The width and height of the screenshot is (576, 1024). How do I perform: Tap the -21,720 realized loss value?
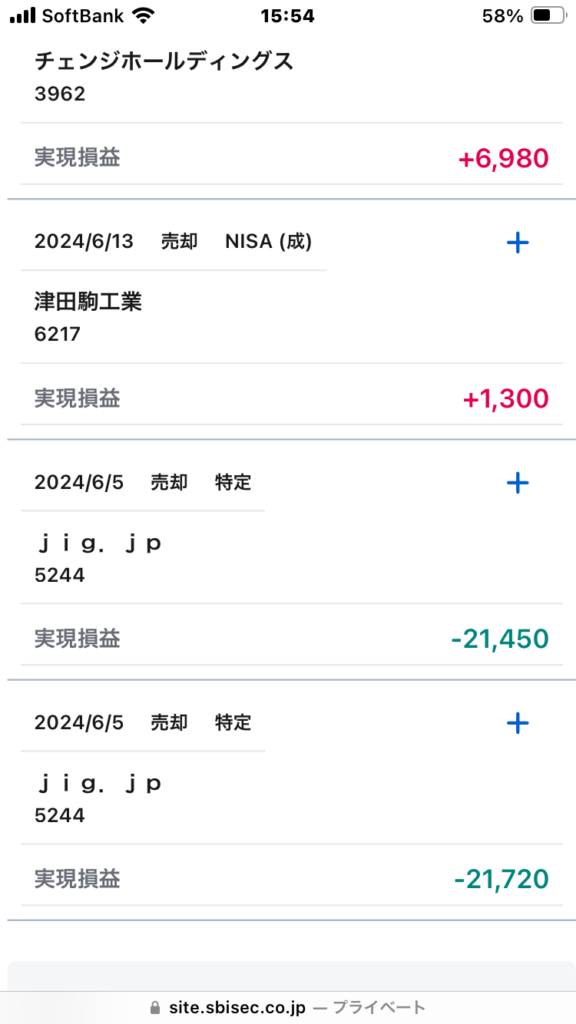[x=502, y=880]
